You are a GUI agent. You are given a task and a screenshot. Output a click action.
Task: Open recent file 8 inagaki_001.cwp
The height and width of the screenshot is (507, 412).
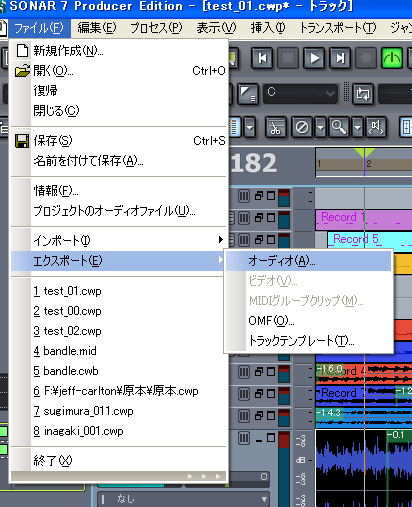click(x=119, y=431)
